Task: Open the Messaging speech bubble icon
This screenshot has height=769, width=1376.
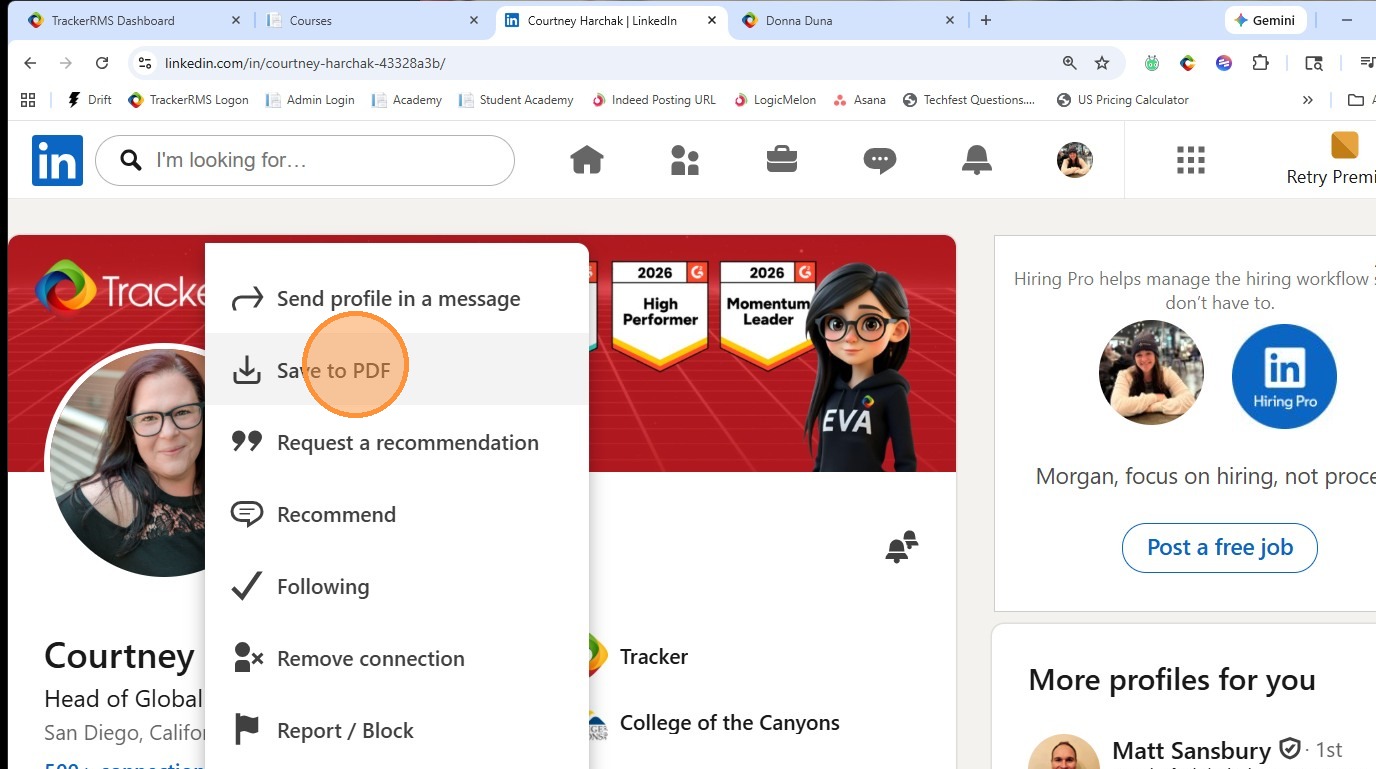Action: tap(880, 160)
